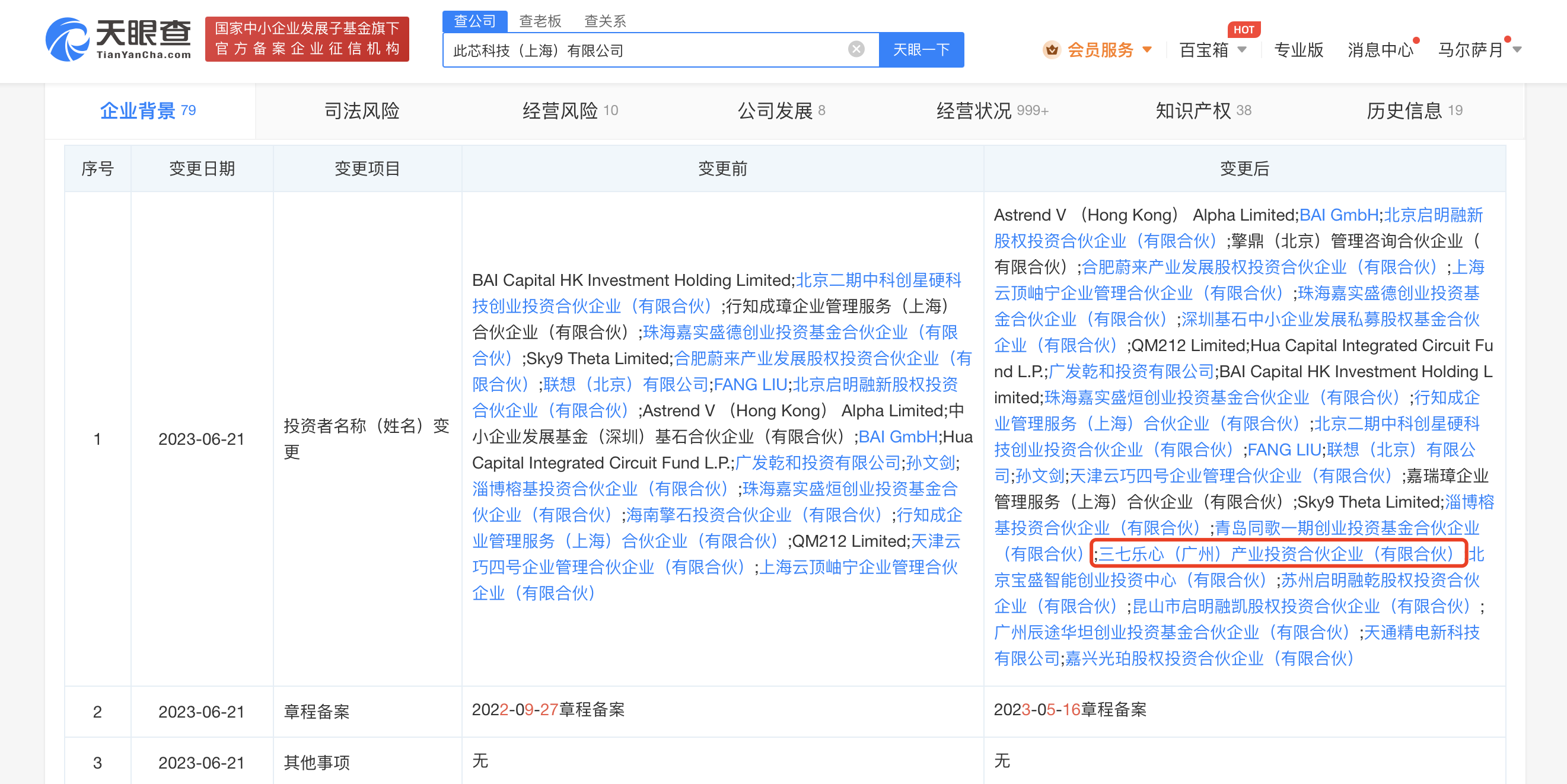The image size is (1567, 784).
Task: Open 消息中心
Action: (x=1380, y=50)
